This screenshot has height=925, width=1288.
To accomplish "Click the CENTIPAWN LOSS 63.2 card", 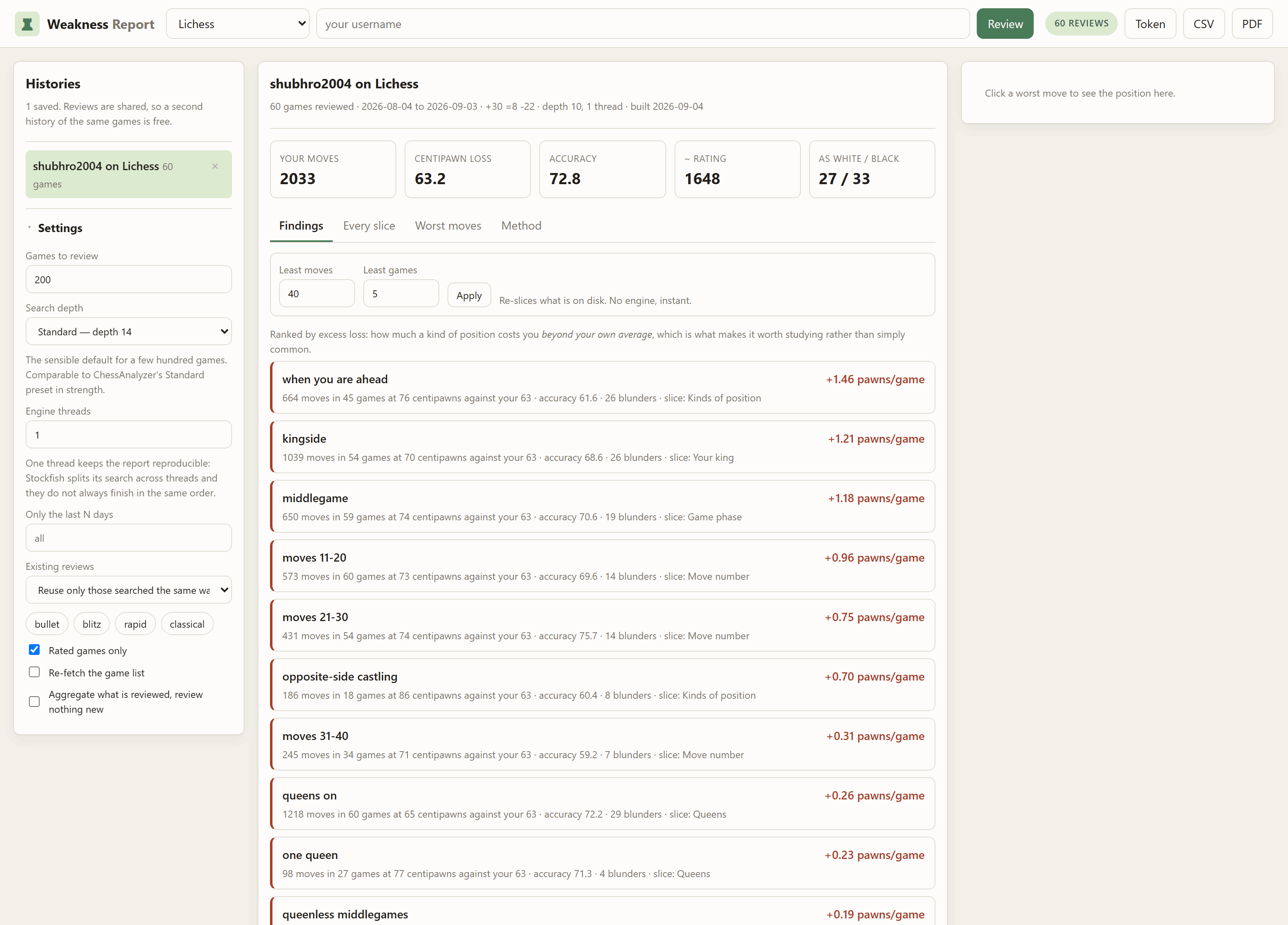I will click(467, 169).
